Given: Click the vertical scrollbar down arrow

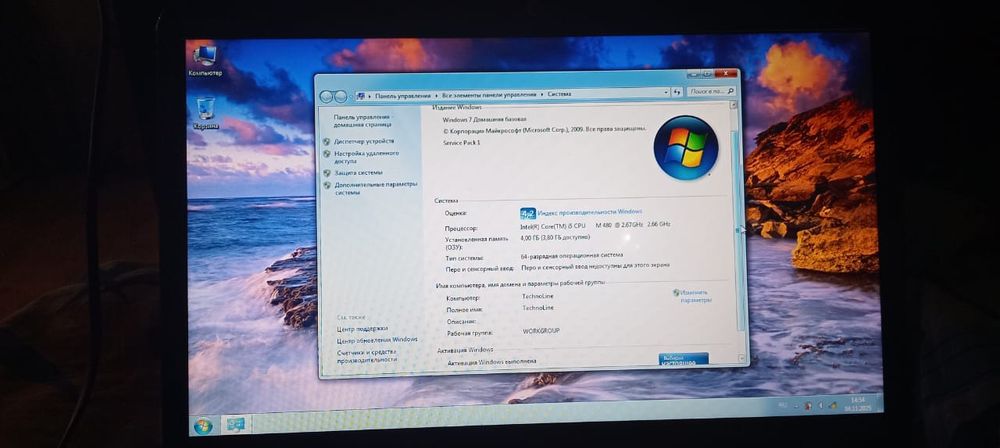Looking at the screenshot, I should [742, 359].
